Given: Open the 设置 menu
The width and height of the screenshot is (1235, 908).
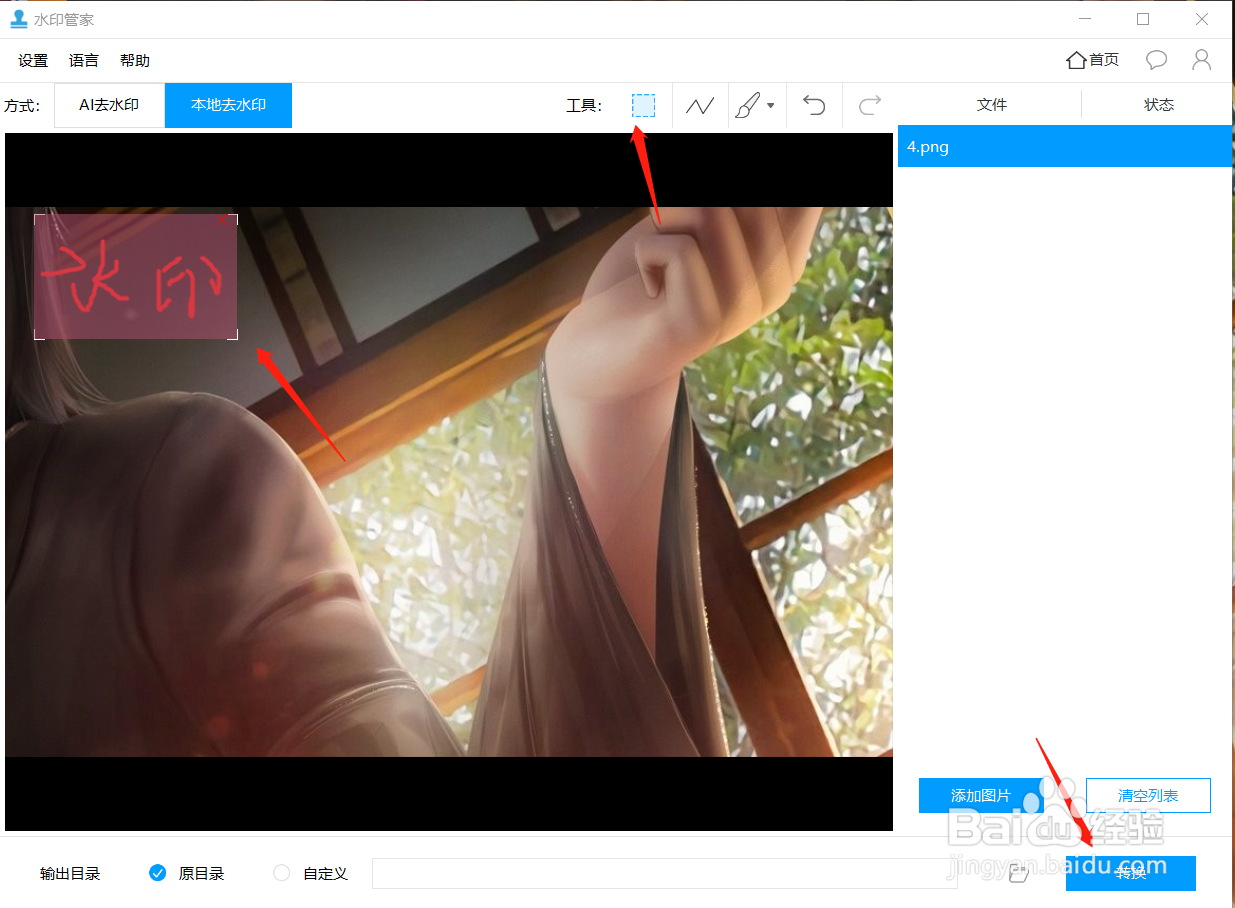Looking at the screenshot, I should (33, 61).
